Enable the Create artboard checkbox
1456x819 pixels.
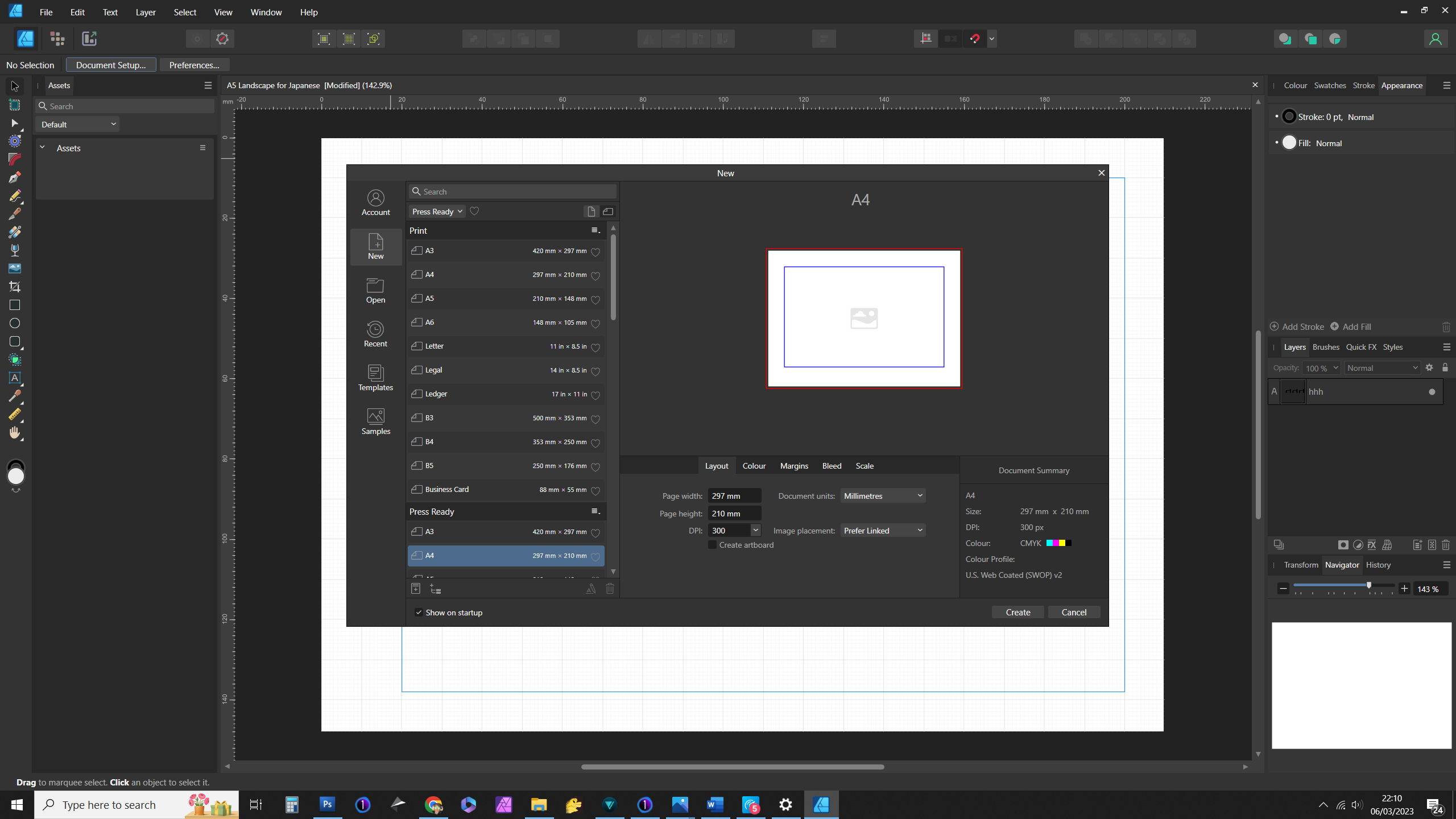pyautogui.click(x=712, y=545)
